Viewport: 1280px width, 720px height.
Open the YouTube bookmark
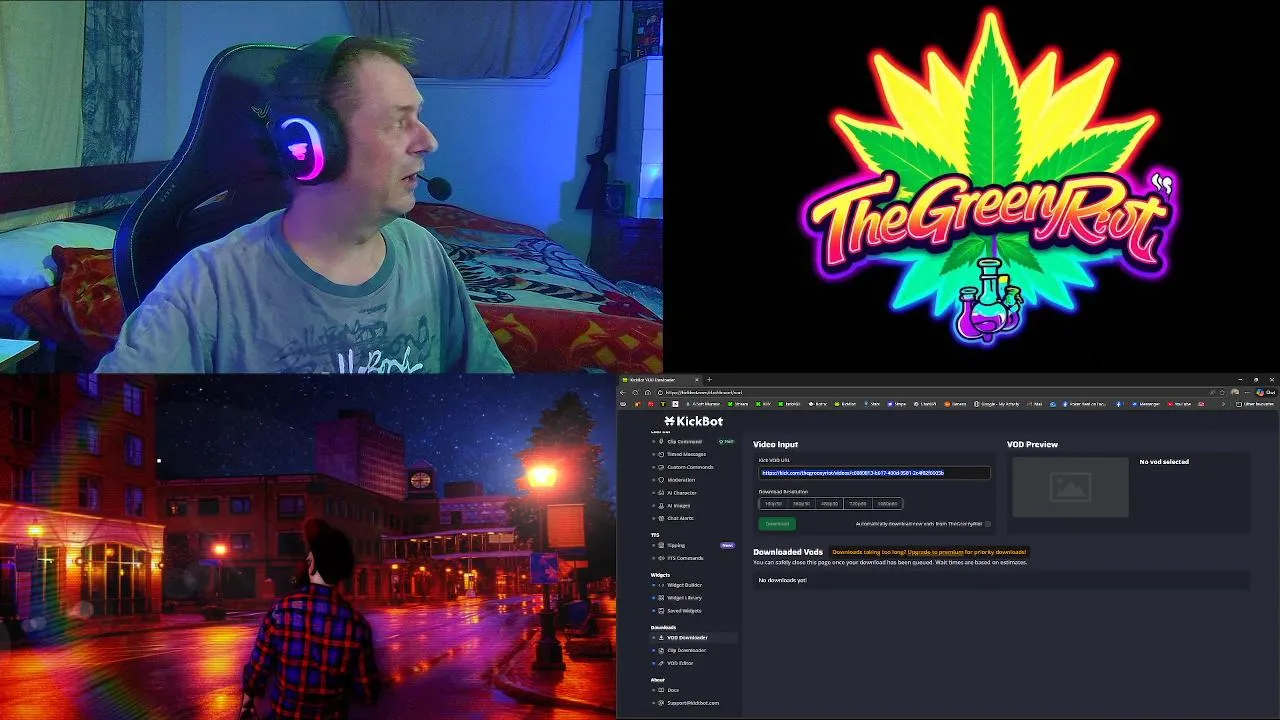click(x=1180, y=404)
